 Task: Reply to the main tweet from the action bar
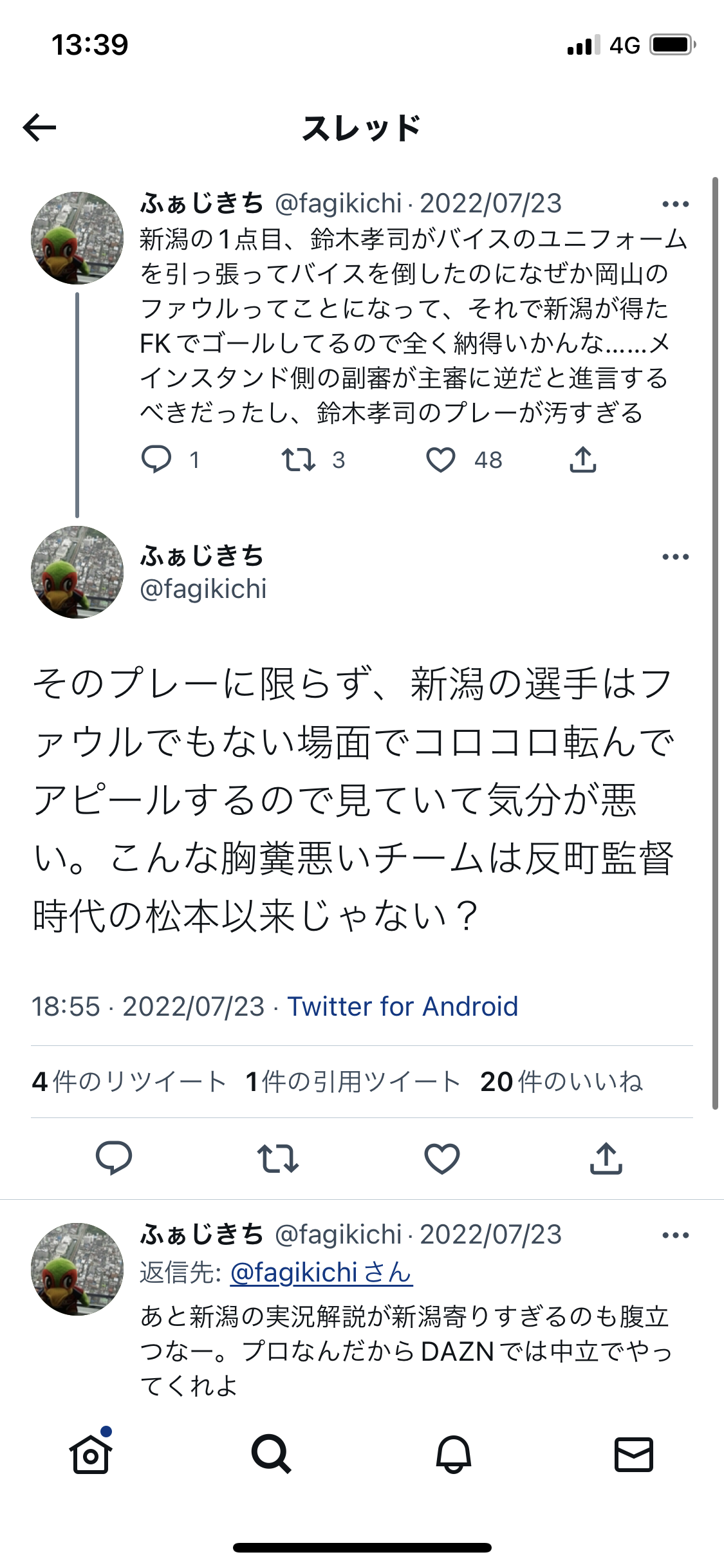(114, 1158)
